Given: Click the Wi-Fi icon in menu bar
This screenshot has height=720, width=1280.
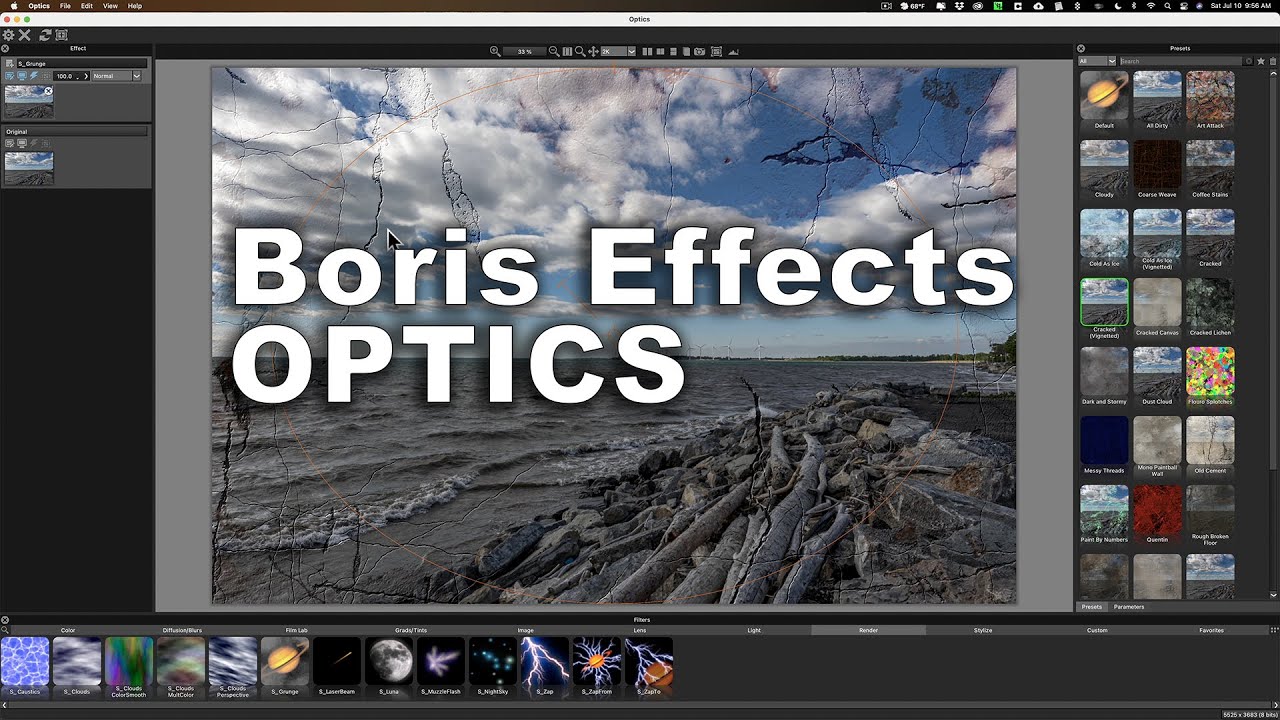Looking at the screenshot, I should click(x=1151, y=6).
